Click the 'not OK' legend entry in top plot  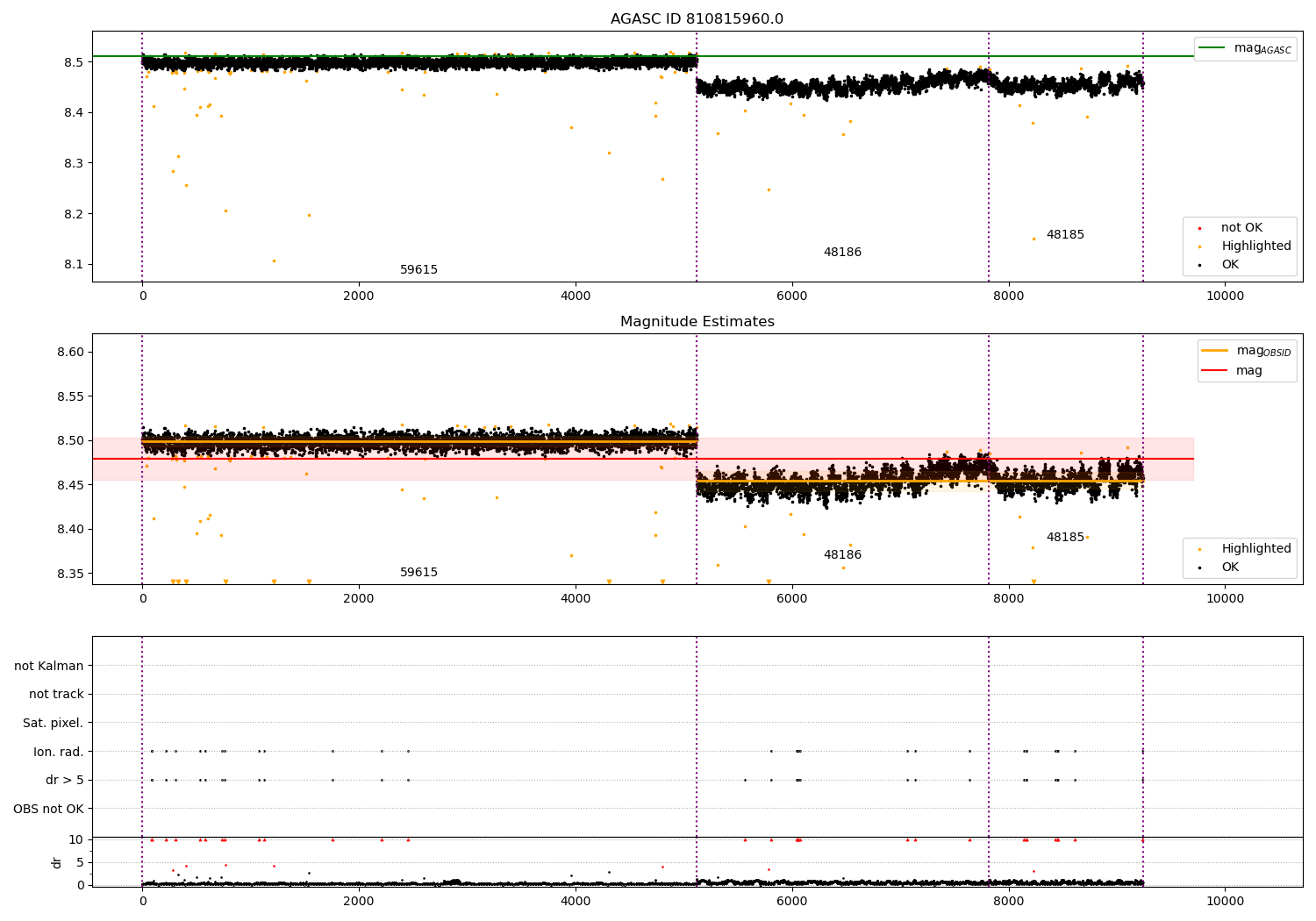(1241, 228)
